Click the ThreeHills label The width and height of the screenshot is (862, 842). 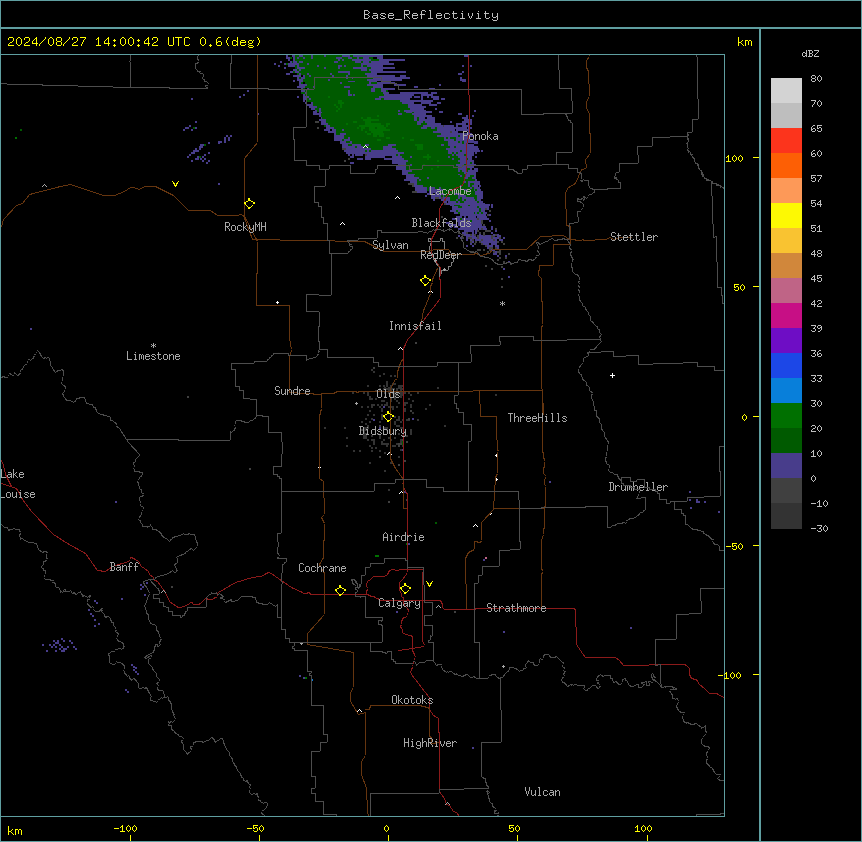pyautogui.click(x=537, y=418)
